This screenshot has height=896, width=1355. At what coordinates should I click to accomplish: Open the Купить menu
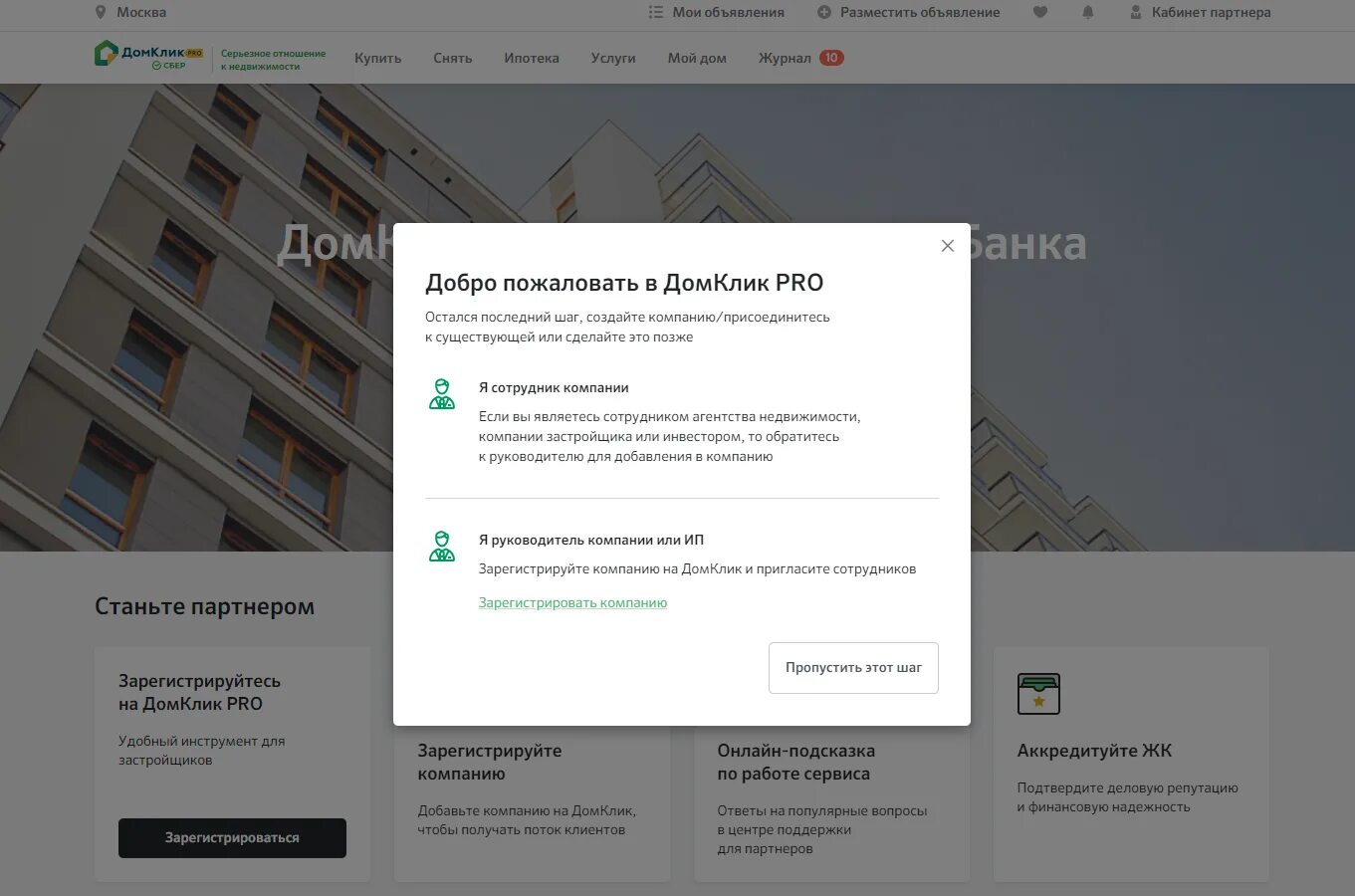pyautogui.click(x=378, y=58)
